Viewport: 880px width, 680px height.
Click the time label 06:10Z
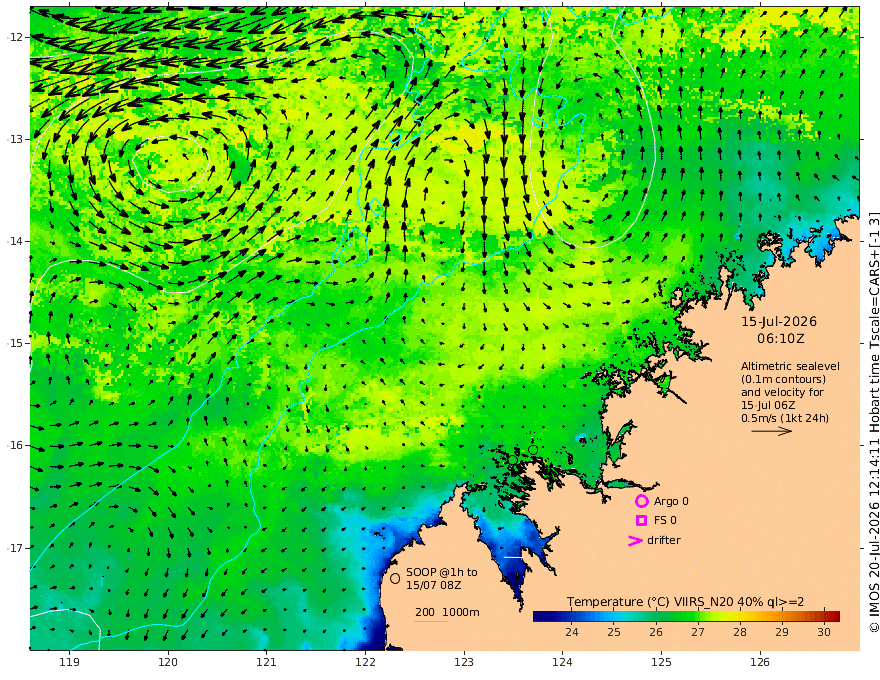pyautogui.click(x=781, y=339)
